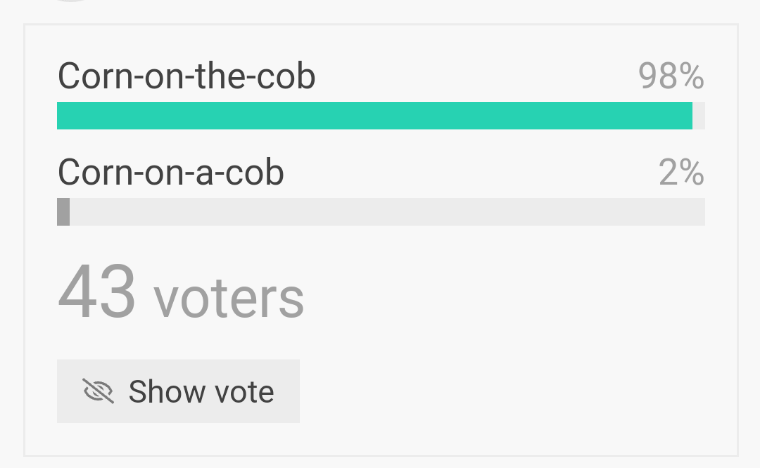
Task: Click the 2% result percentage
Action: pos(681,172)
